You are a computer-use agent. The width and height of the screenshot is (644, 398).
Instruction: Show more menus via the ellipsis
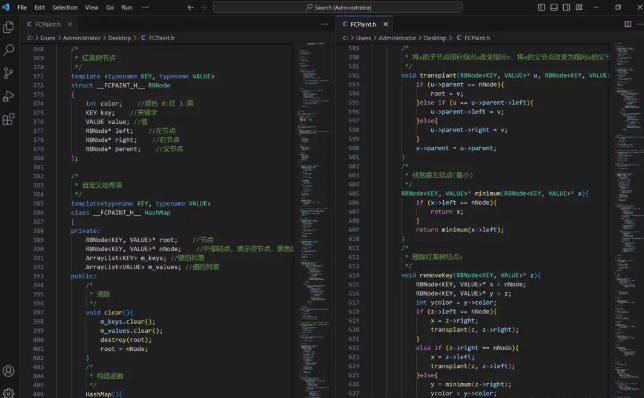pos(145,7)
